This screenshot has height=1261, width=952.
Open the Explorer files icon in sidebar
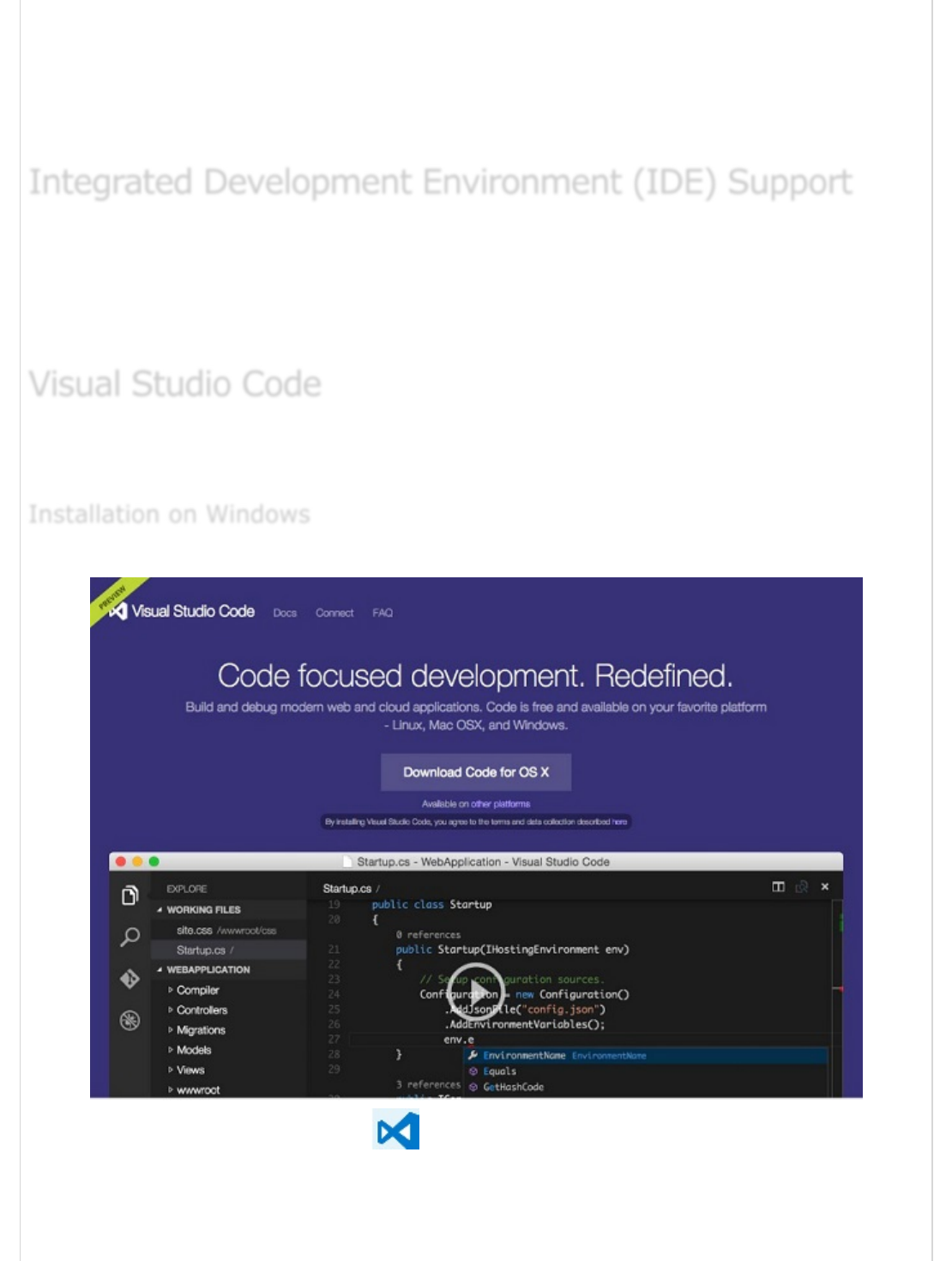tap(130, 896)
